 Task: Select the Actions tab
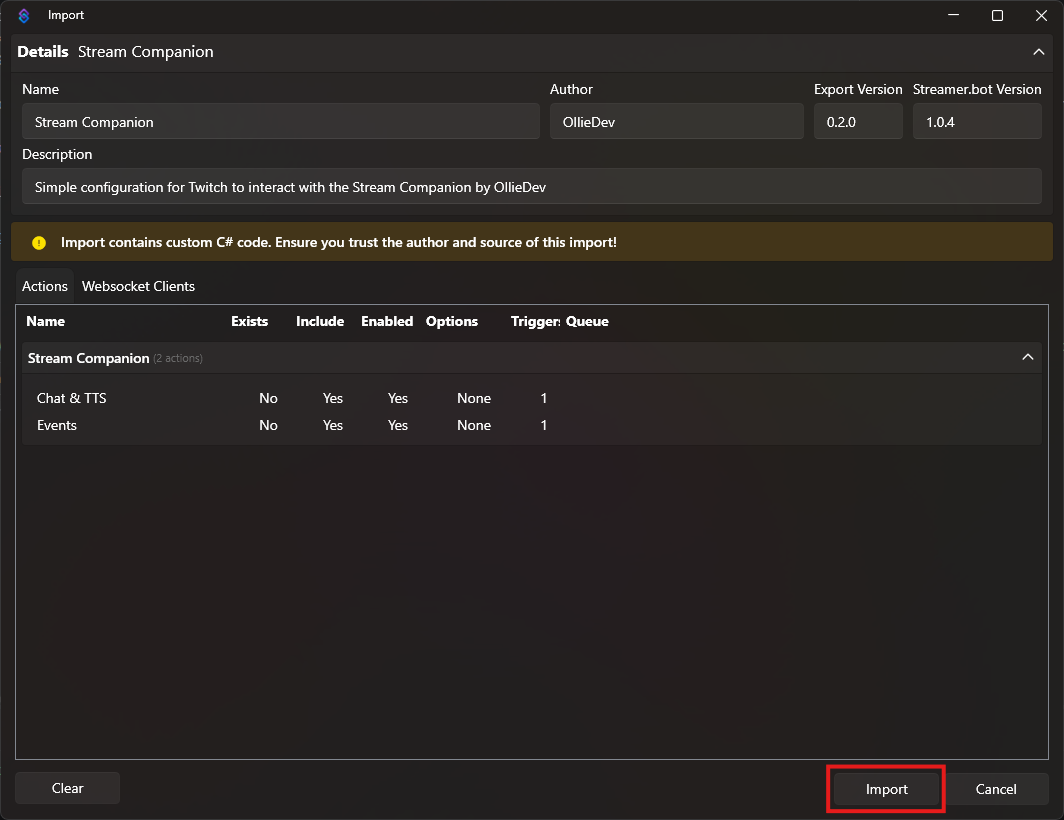[x=44, y=286]
